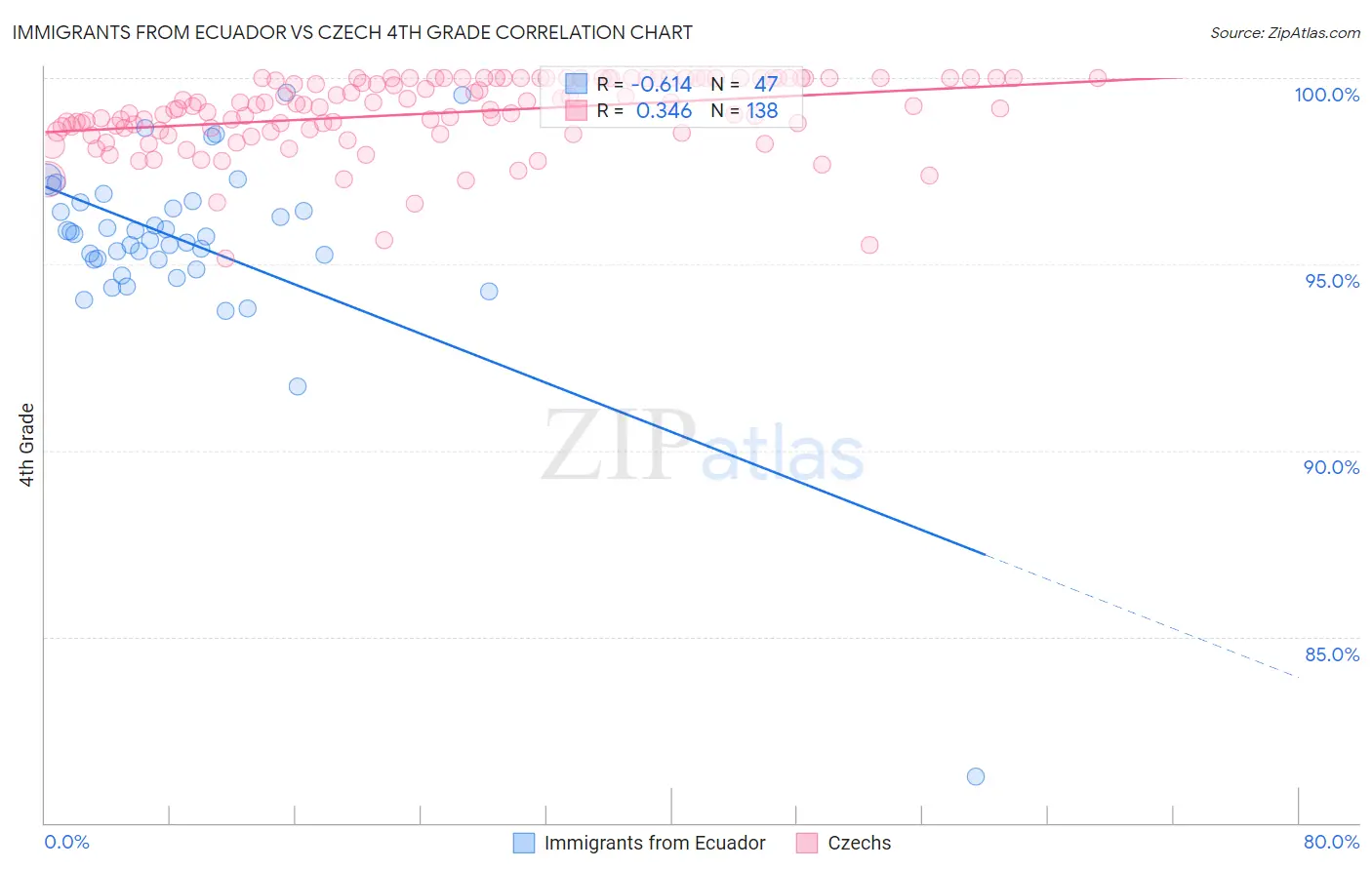This screenshot has height=870, width=1372.
Task: Click the Source: ZipAtlas.com text
Action: pyautogui.click(x=1285, y=32)
